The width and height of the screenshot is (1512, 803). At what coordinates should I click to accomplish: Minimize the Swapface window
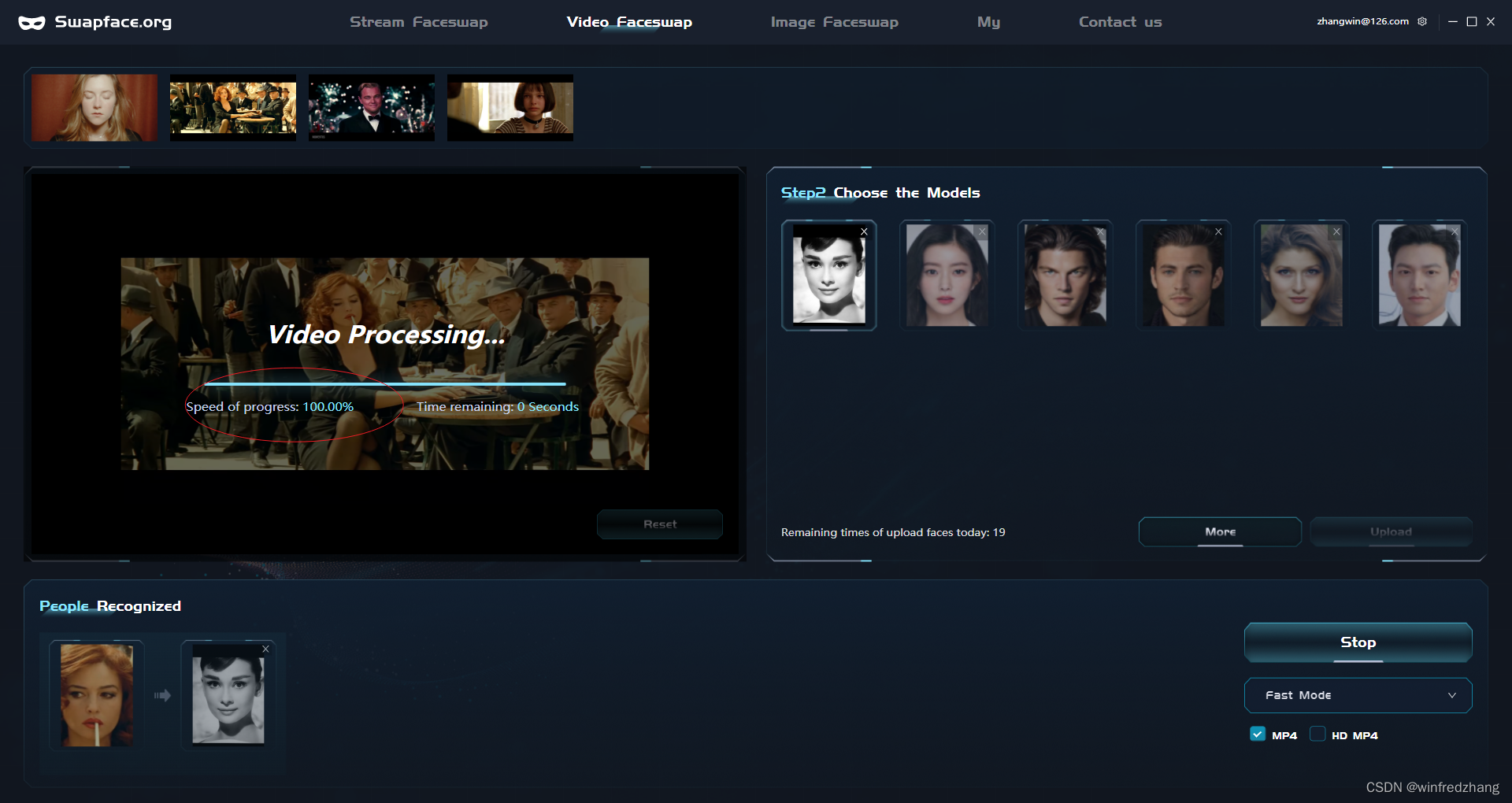click(x=1453, y=22)
